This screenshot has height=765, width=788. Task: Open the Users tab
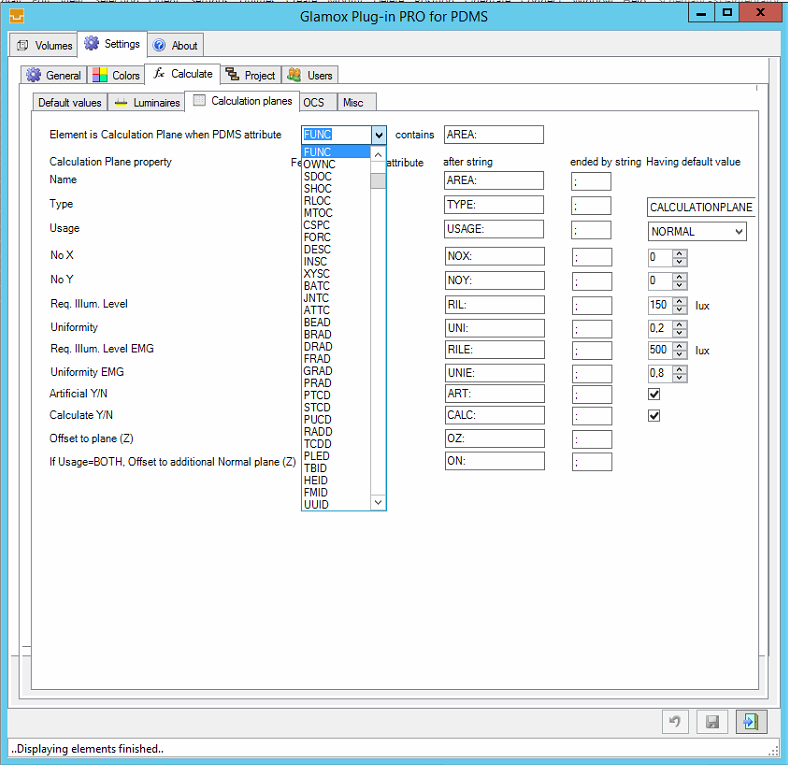tap(310, 75)
